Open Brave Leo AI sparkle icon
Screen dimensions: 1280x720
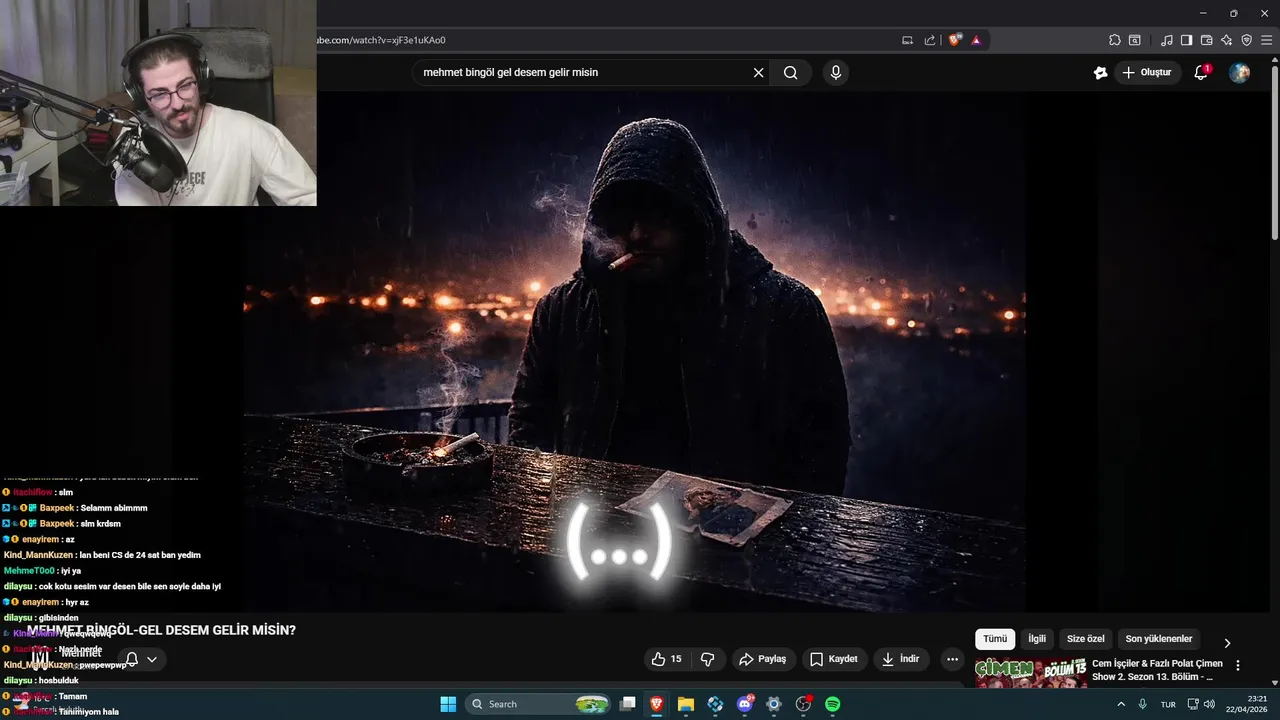click(x=1226, y=40)
